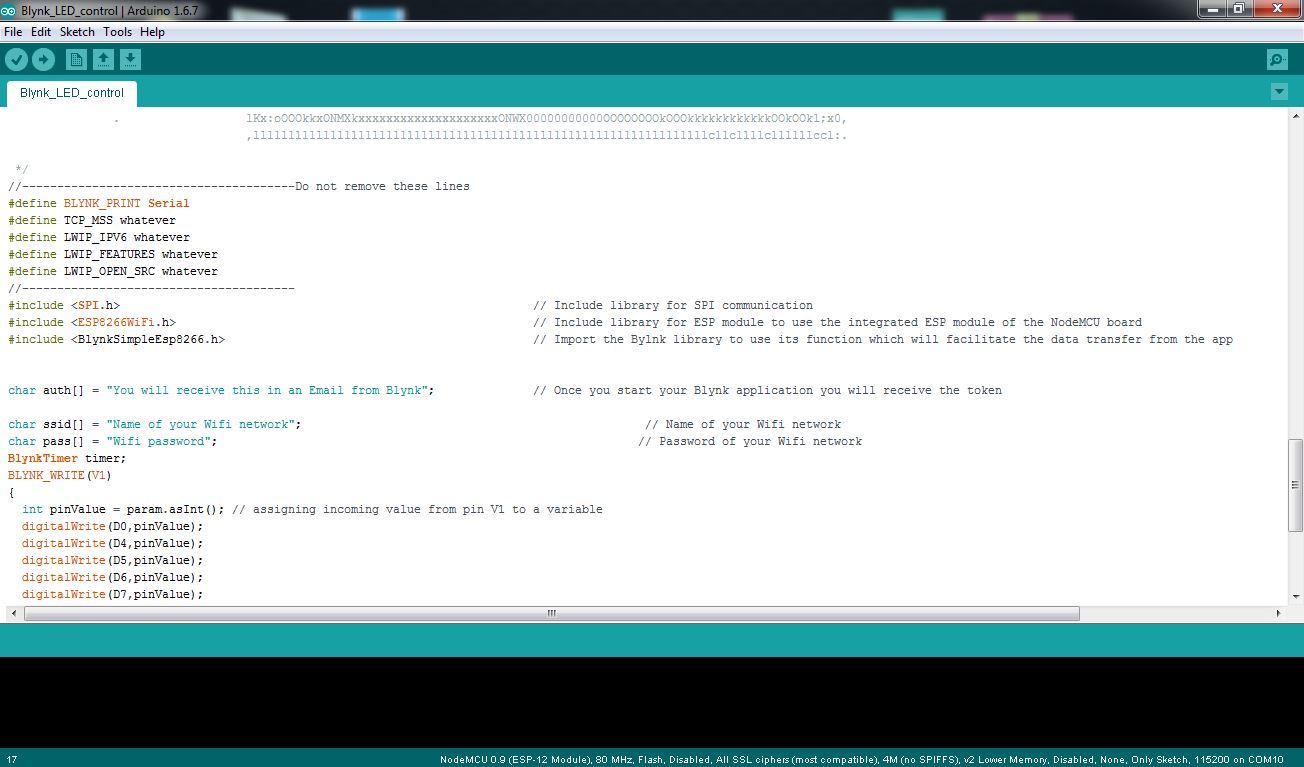This screenshot has height=767, width=1304.
Task: Click the editor's scroll up arrow
Action: pyautogui.click(x=1295, y=117)
